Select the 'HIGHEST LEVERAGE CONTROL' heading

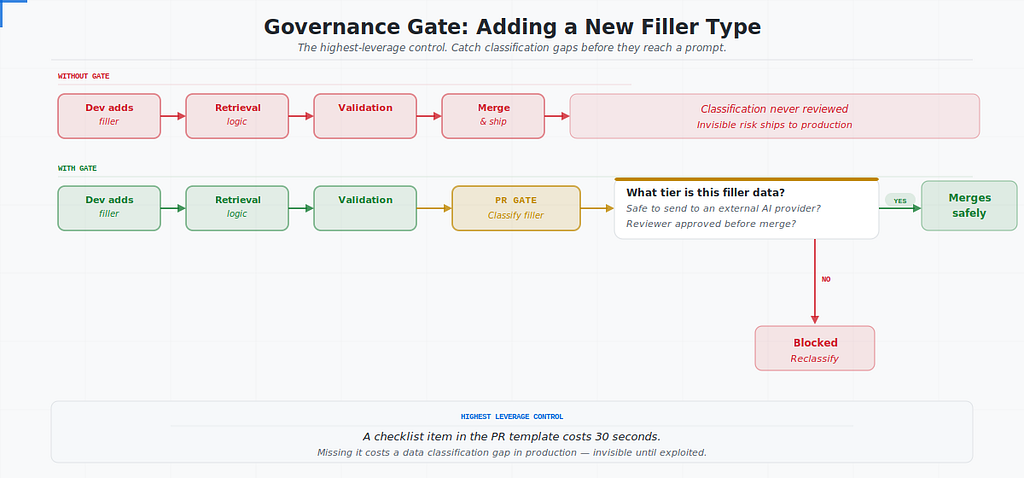tap(512, 417)
